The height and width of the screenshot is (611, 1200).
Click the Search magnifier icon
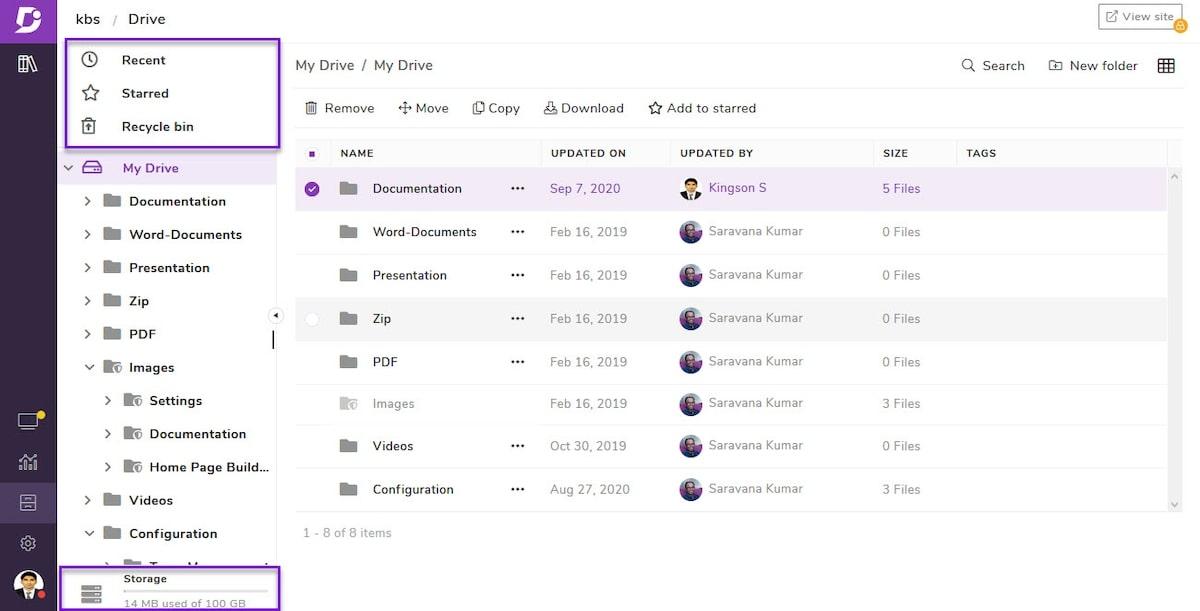click(x=968, y=66)
